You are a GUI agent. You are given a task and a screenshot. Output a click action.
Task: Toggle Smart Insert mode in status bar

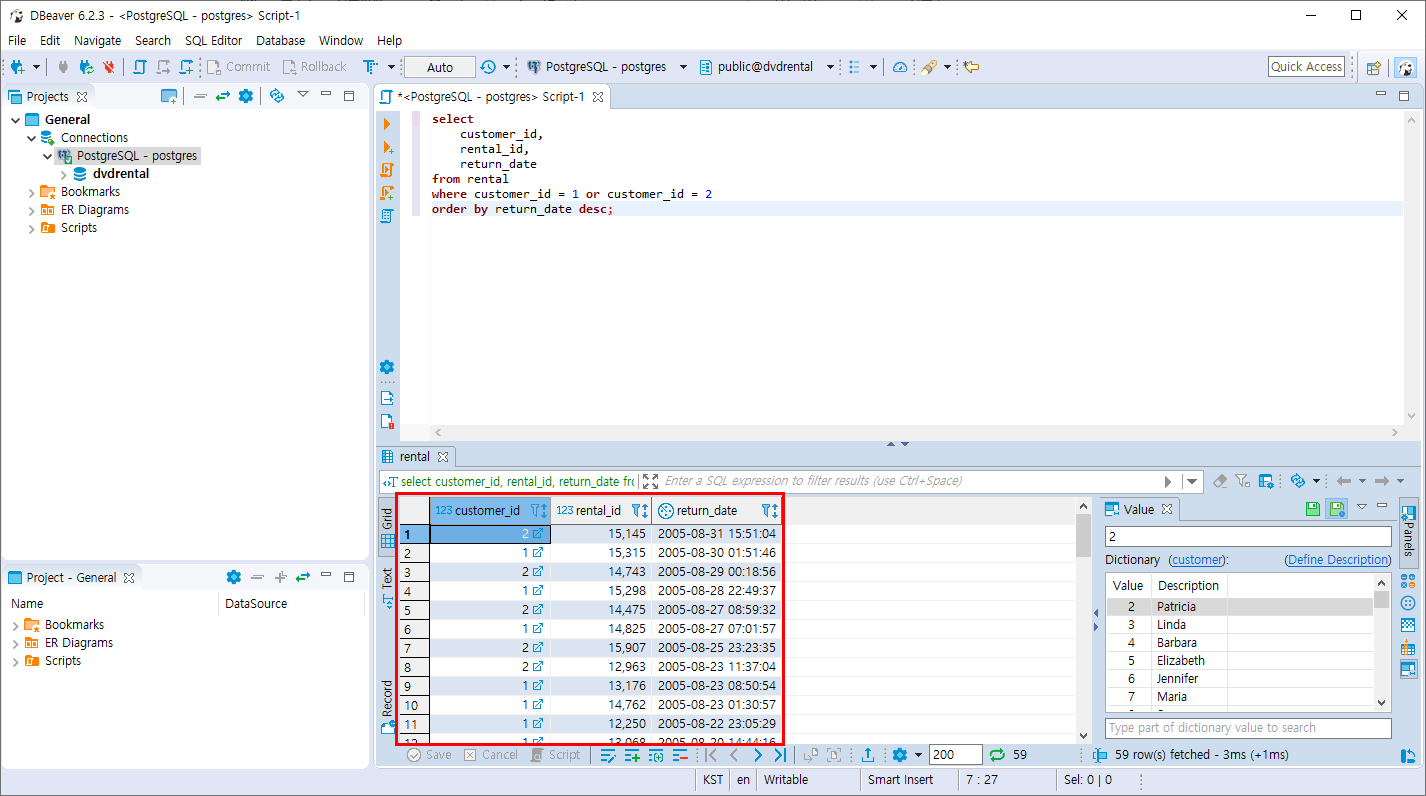click(900, 780)
